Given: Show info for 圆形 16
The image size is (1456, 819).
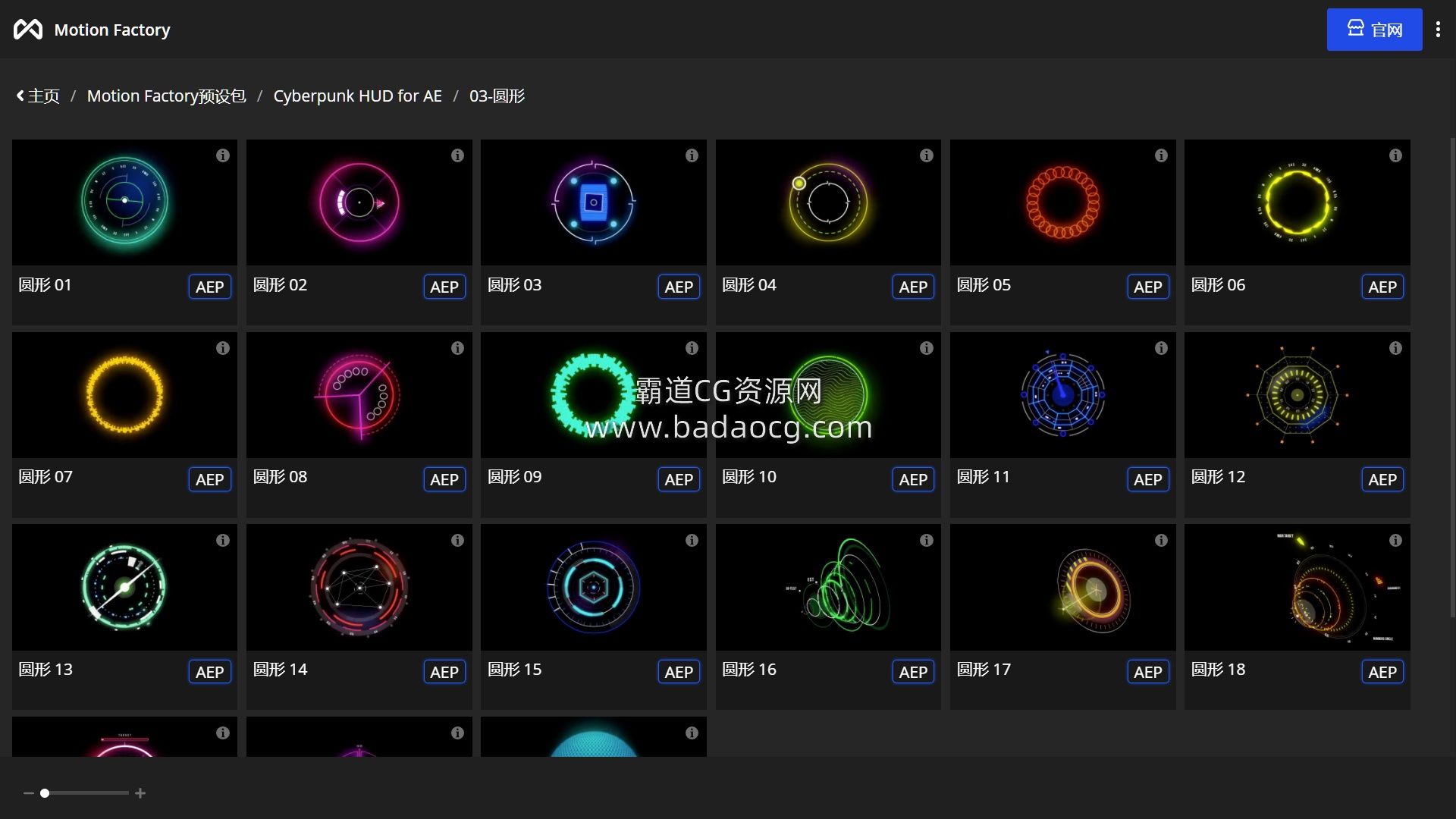Looking at the screenshot, I should click(x=926, y=541).
